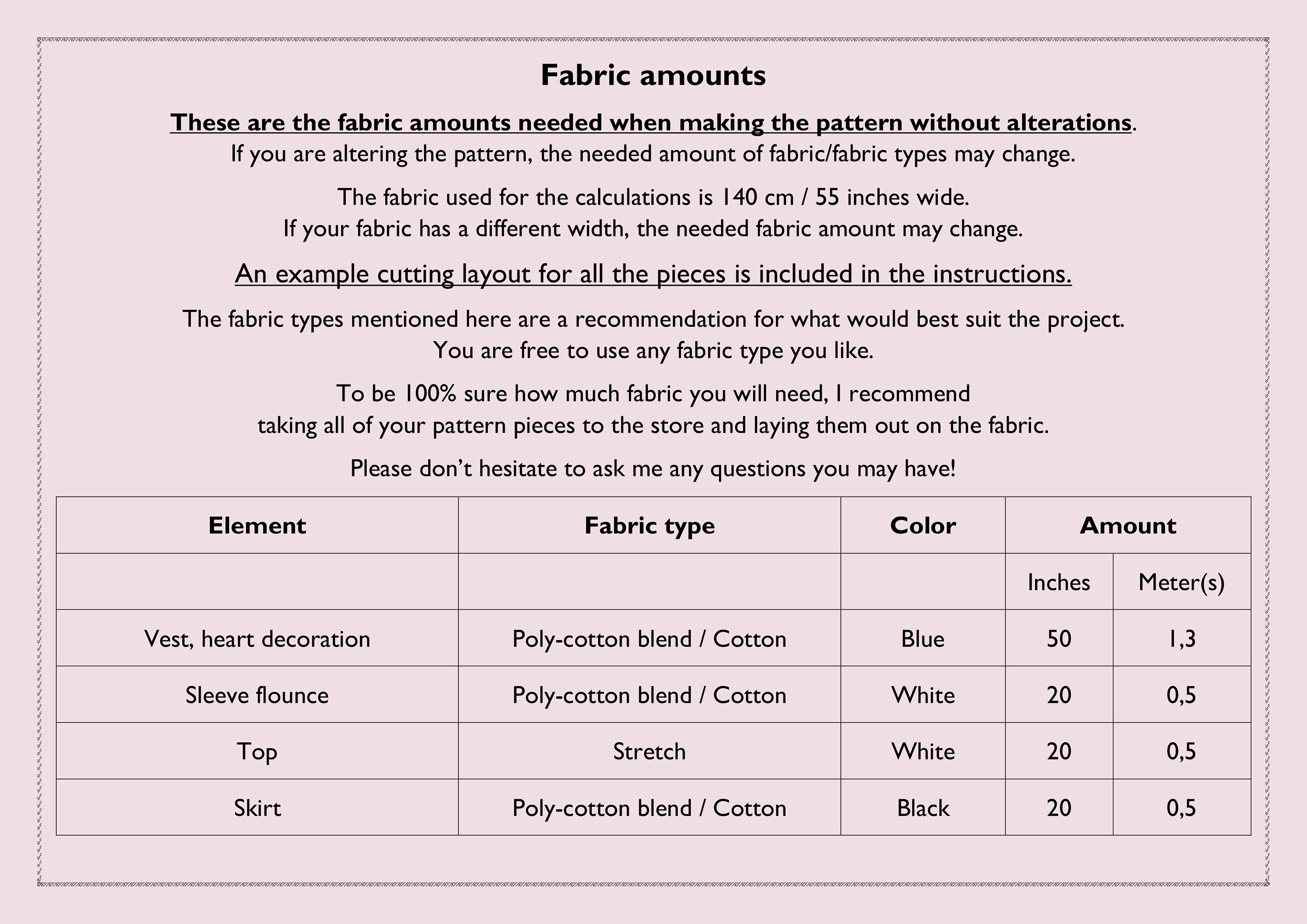Select the Vest, heart decoration cell

(257, 638)
